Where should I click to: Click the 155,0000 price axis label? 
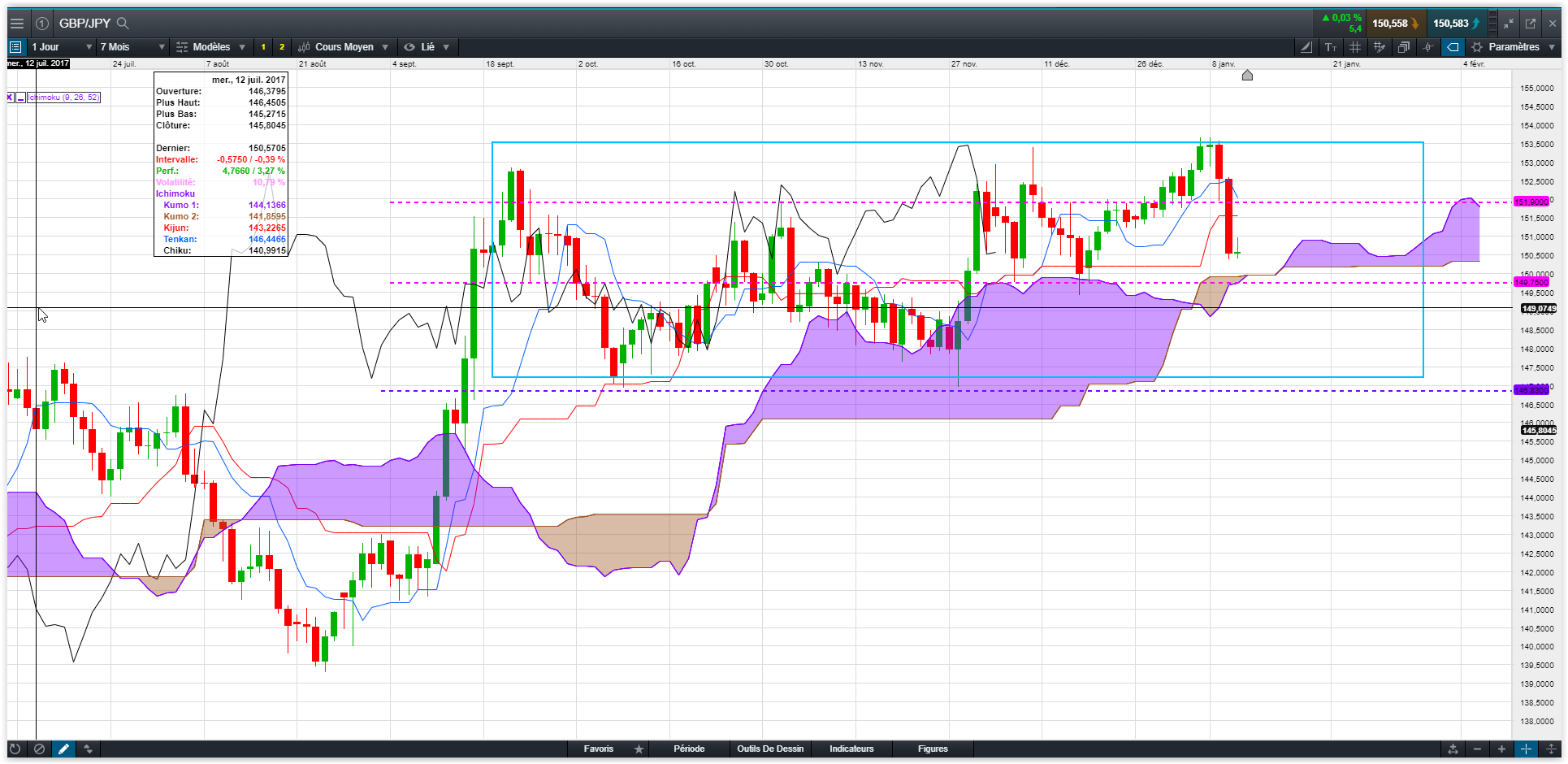pyautogui.click(x=1537, y=89)
